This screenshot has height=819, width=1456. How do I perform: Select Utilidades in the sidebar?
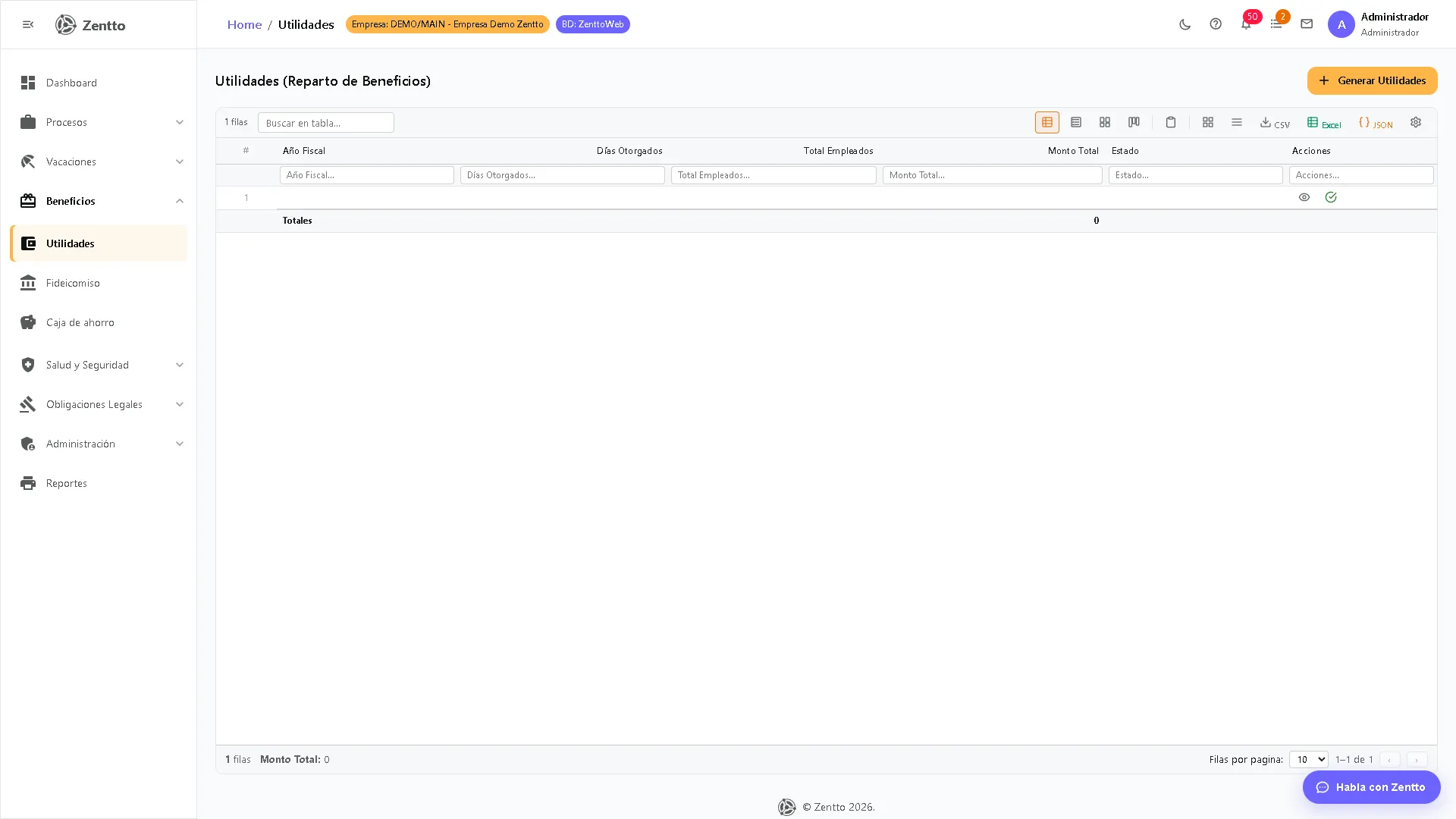coord(99,243)
